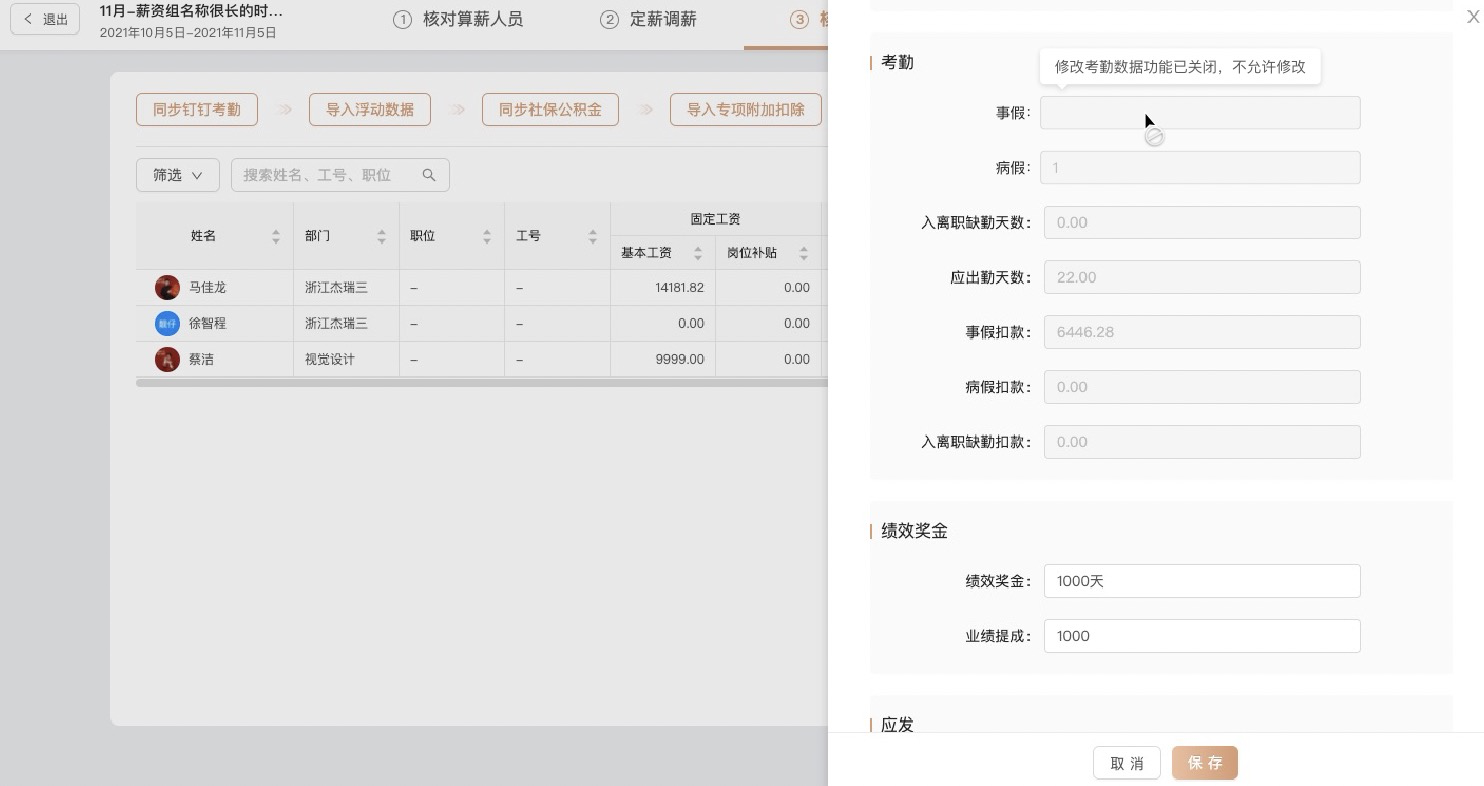Click 马佳龙's avatar
This screenshot has height=786, width=1484.
pyautogui.click(x=167, y=287)
